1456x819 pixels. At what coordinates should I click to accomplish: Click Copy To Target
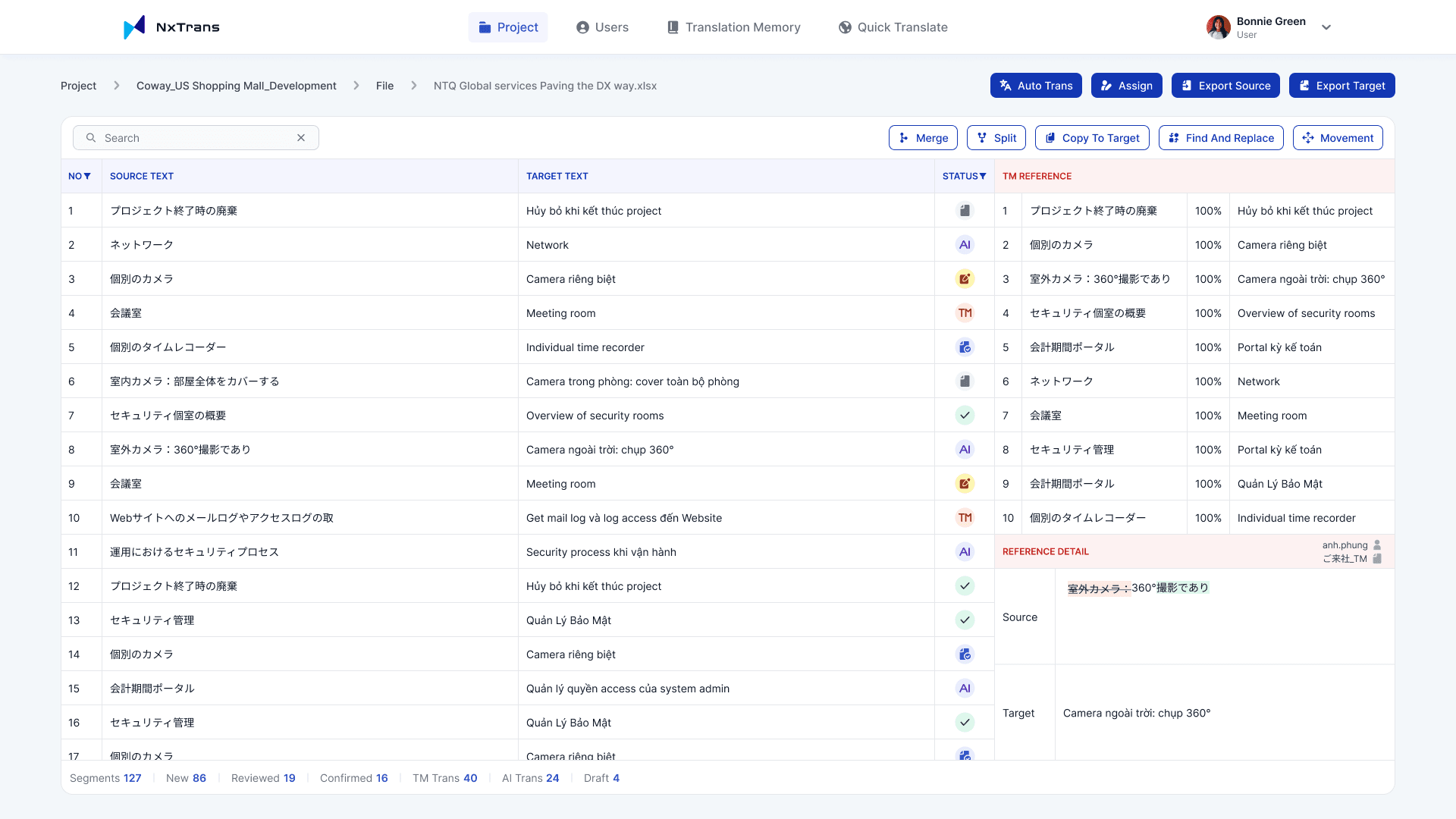[x=1092, y=138]
